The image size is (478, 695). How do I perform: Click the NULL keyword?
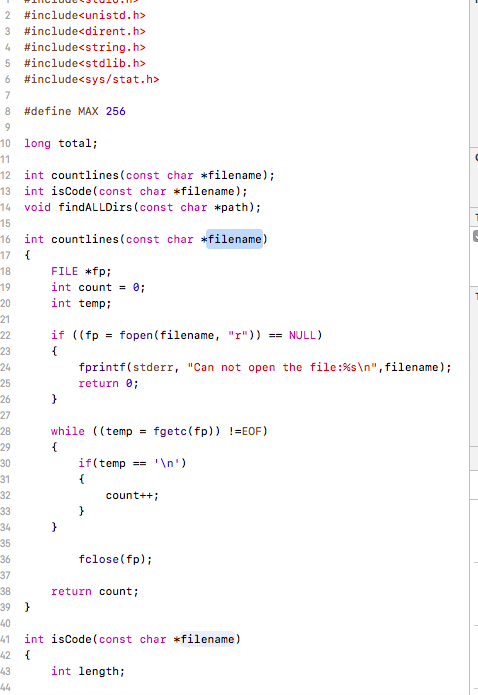click(x=302, y=336)
